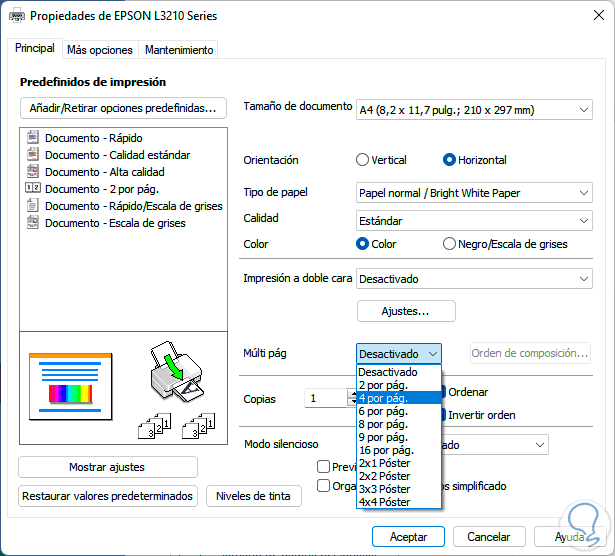Click the right collated copies icon
The height and width of the screenshot is (556, 615).
tap(198, 425)
